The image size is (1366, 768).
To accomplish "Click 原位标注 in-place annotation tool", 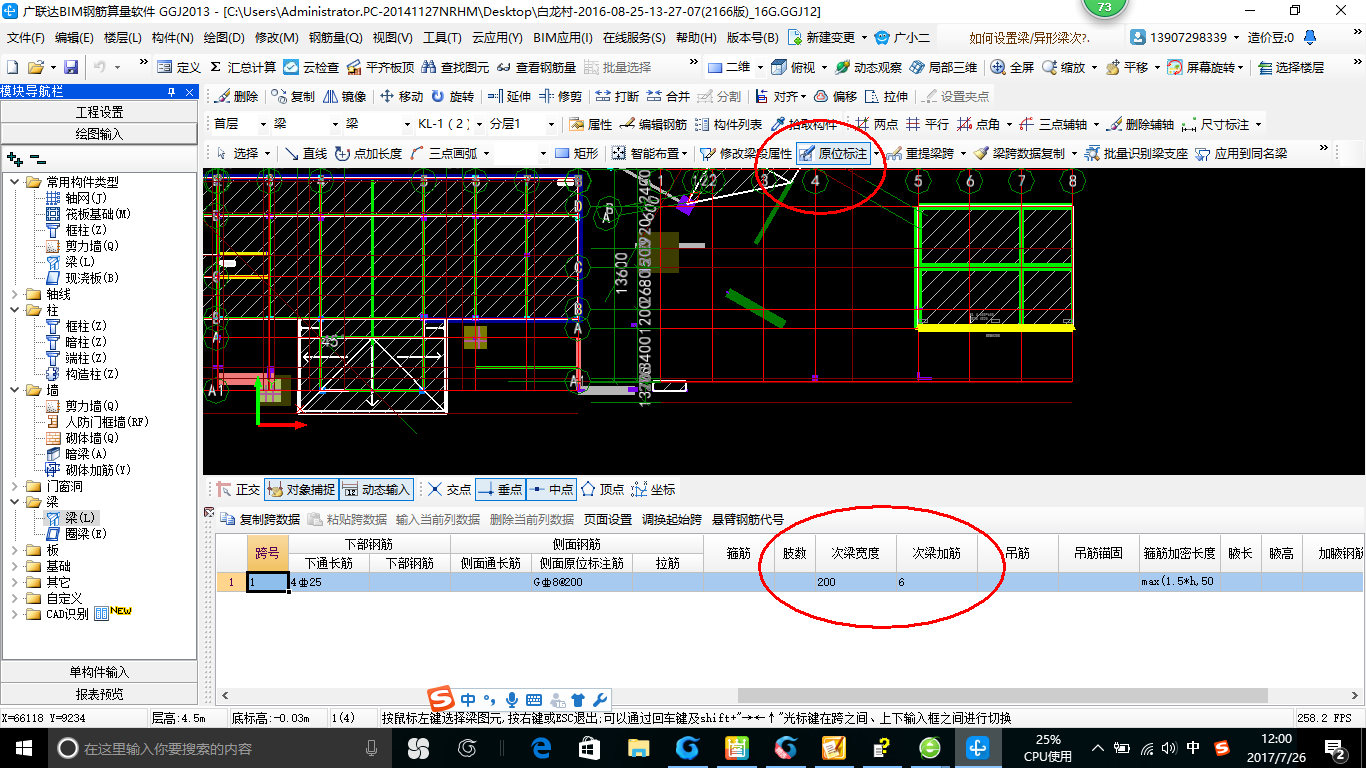I will tap(834, 153).
